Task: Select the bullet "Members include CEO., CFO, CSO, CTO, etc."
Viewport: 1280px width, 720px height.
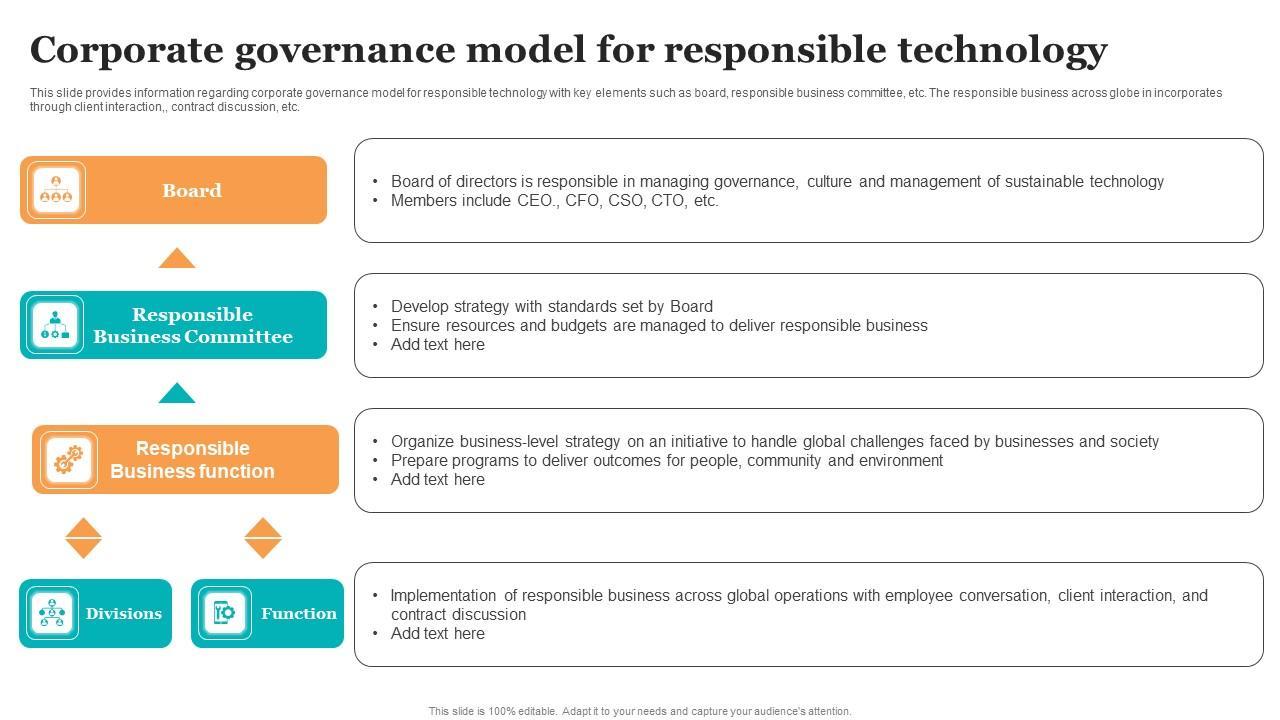Action: click(x=555, y=200)
